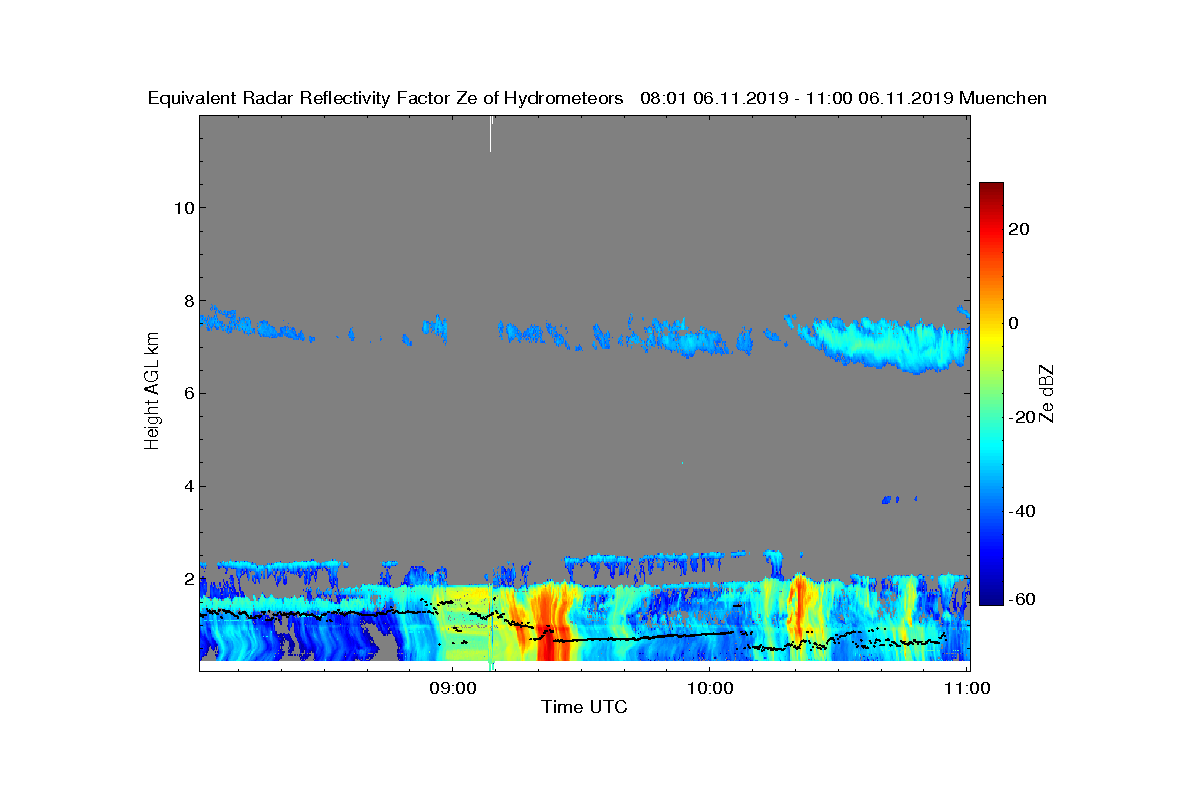The image size is (1200, 800).
Task: Click the 'Ze dBZ' colorbar label
Action: pos(1048,393)
